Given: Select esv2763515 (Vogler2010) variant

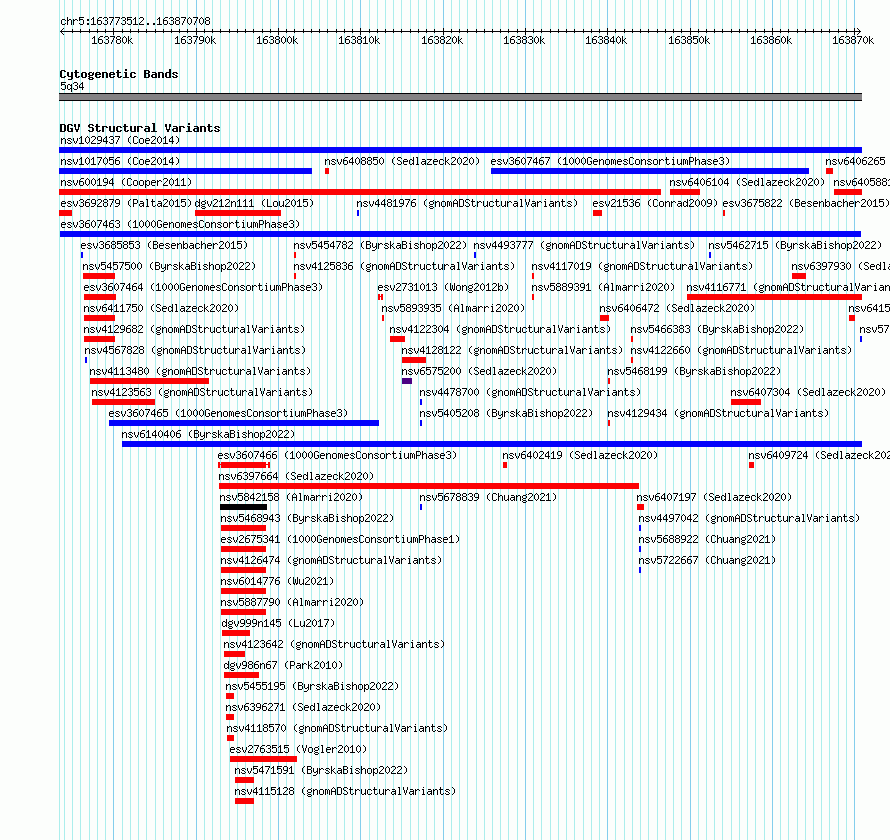Looking at the screenshot, I should coord(299,749).
